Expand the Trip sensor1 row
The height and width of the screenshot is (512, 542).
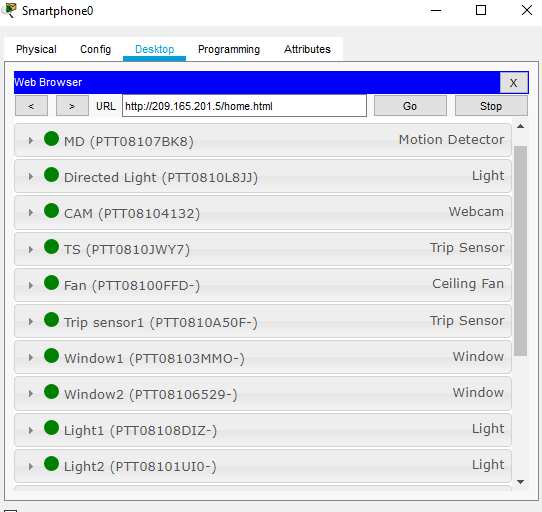click(x=31, y=322)
